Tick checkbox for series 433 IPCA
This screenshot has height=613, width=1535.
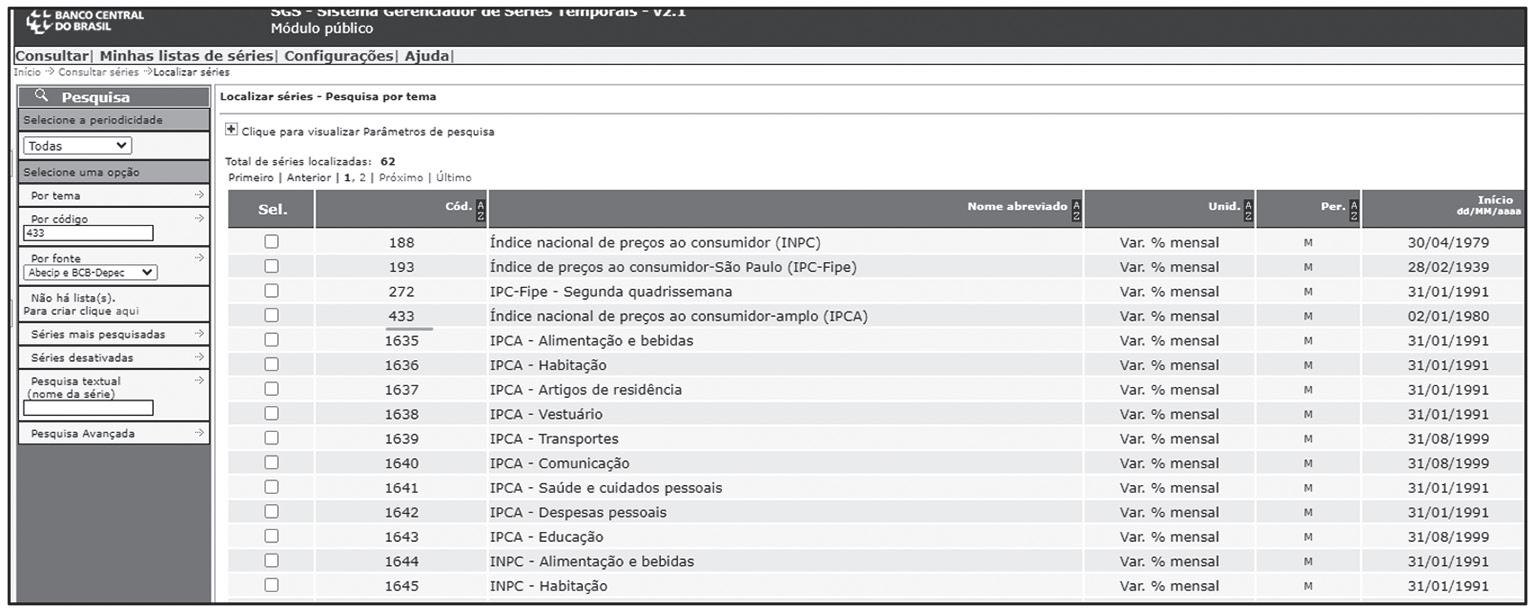pyautogui.click(x=271, y=315)
